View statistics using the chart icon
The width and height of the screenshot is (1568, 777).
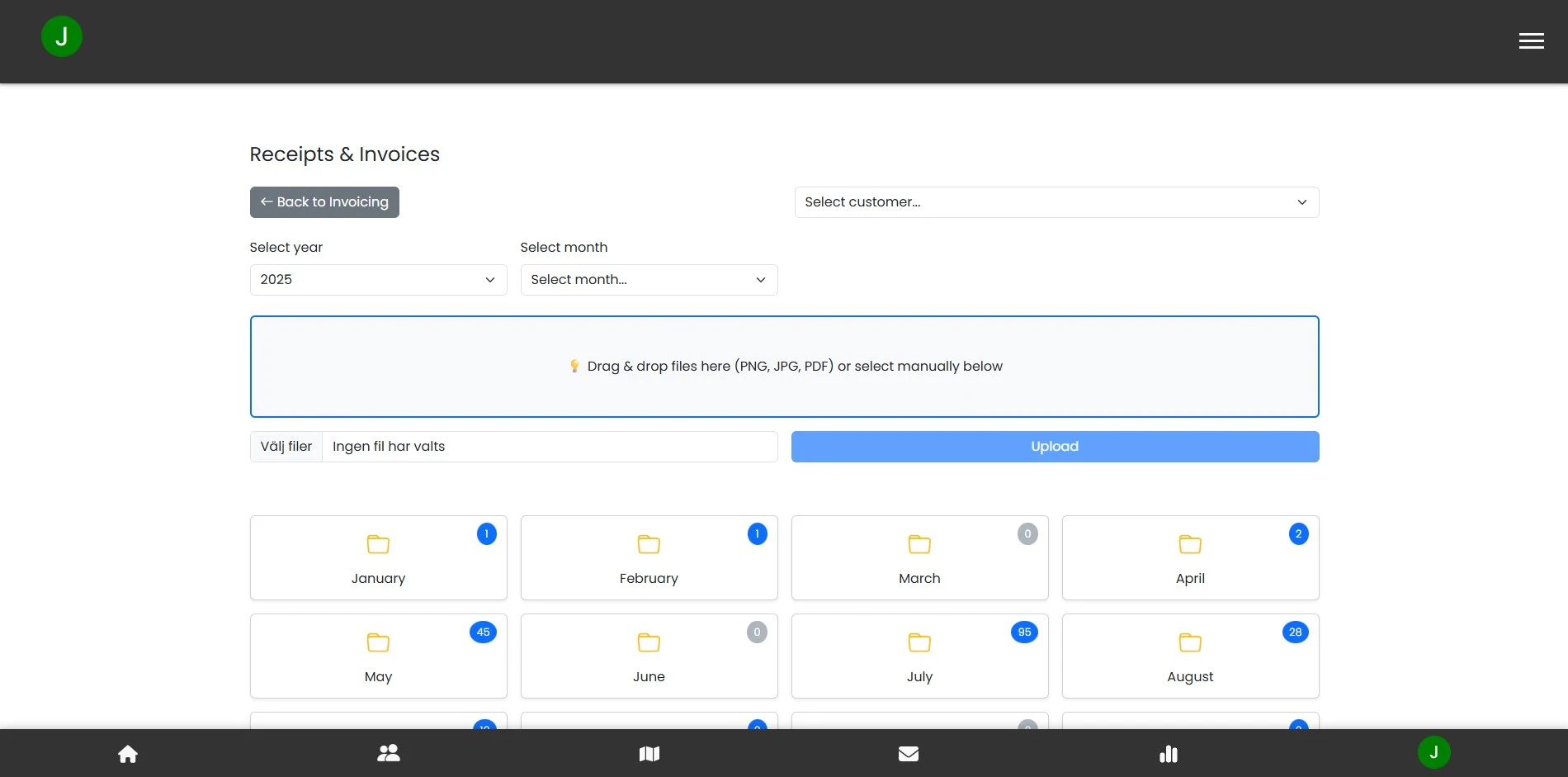(1168, 753)
